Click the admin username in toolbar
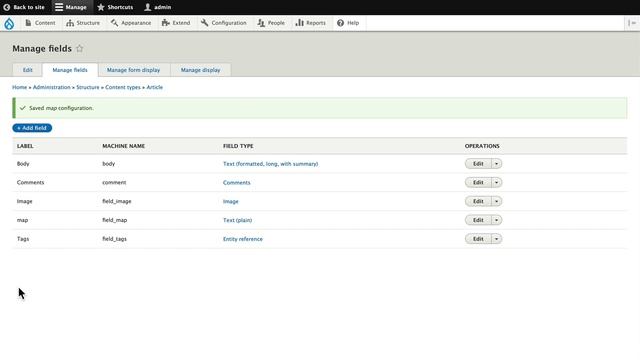The height and width of the screenshot is (360, 640). click(x=162, y=7)
